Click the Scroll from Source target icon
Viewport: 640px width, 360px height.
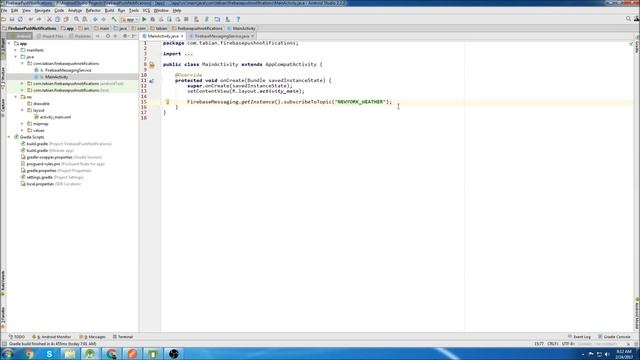[108, 36]
